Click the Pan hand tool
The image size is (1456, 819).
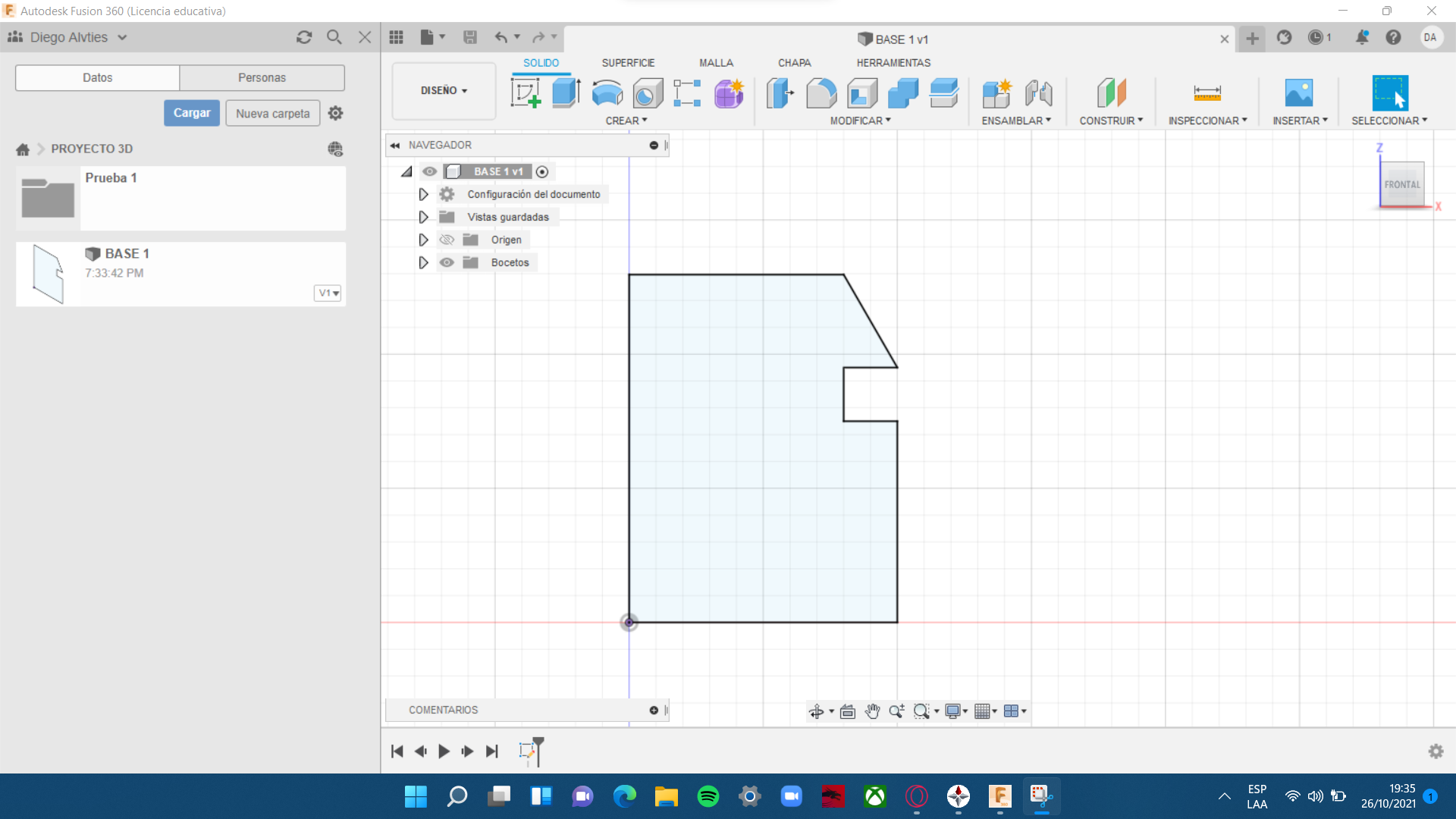[x=872, y=711]
